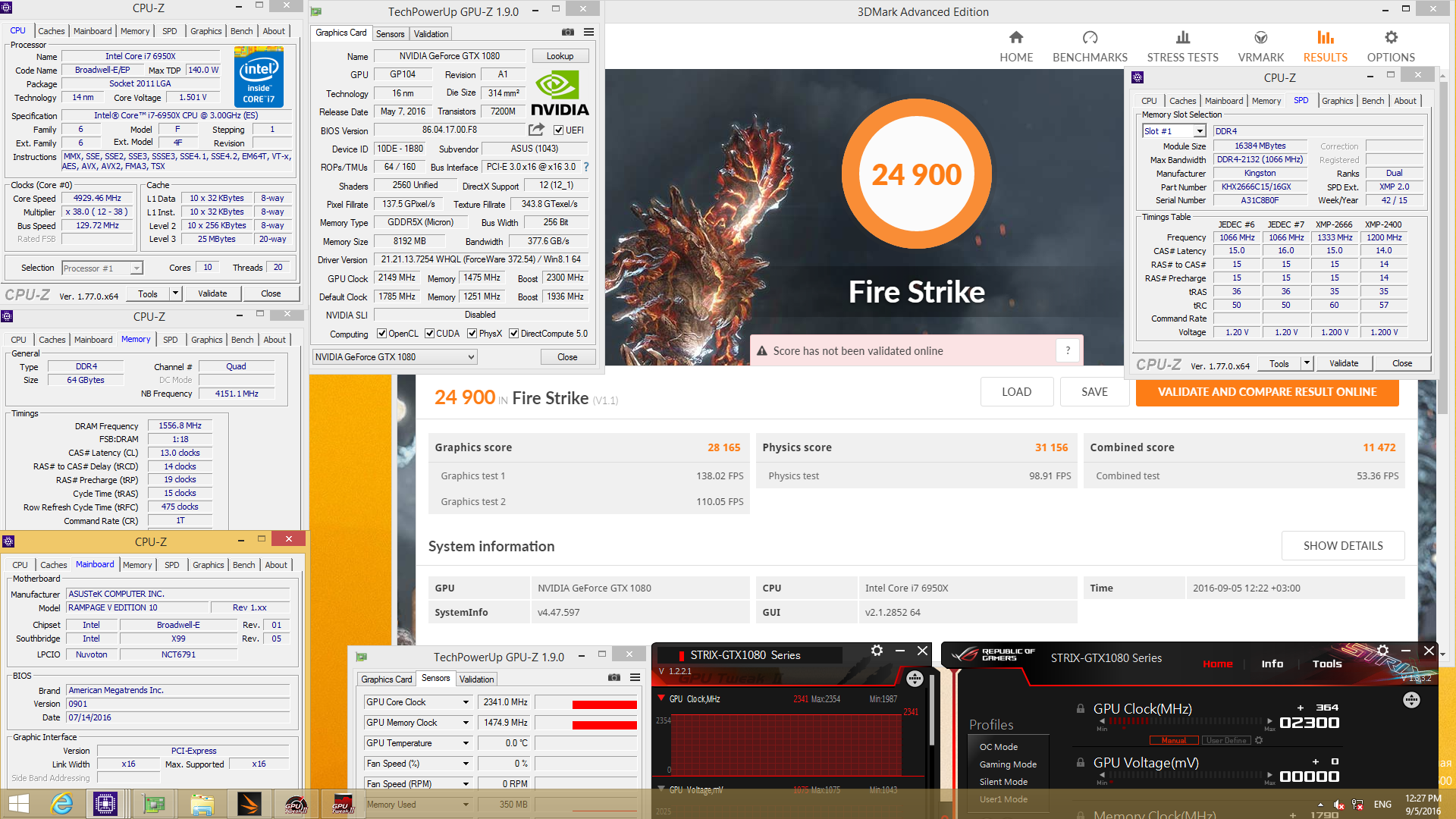This screenshot has width=1456, height=819.
Task: Open 3DMark Options gear
Action: tap(1391, 38)
